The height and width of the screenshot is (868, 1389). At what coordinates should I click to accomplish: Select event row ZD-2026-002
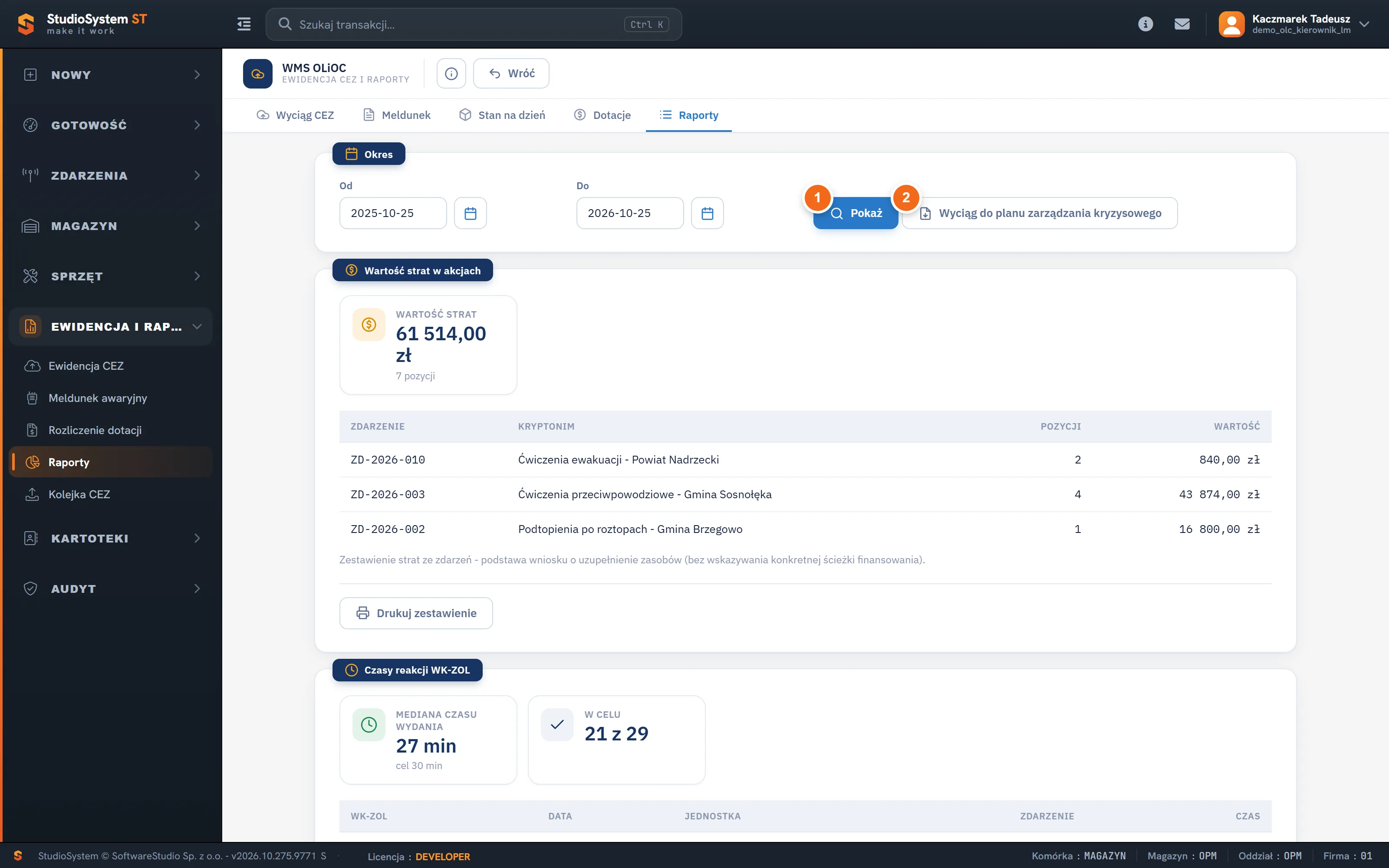pos(805,529)
